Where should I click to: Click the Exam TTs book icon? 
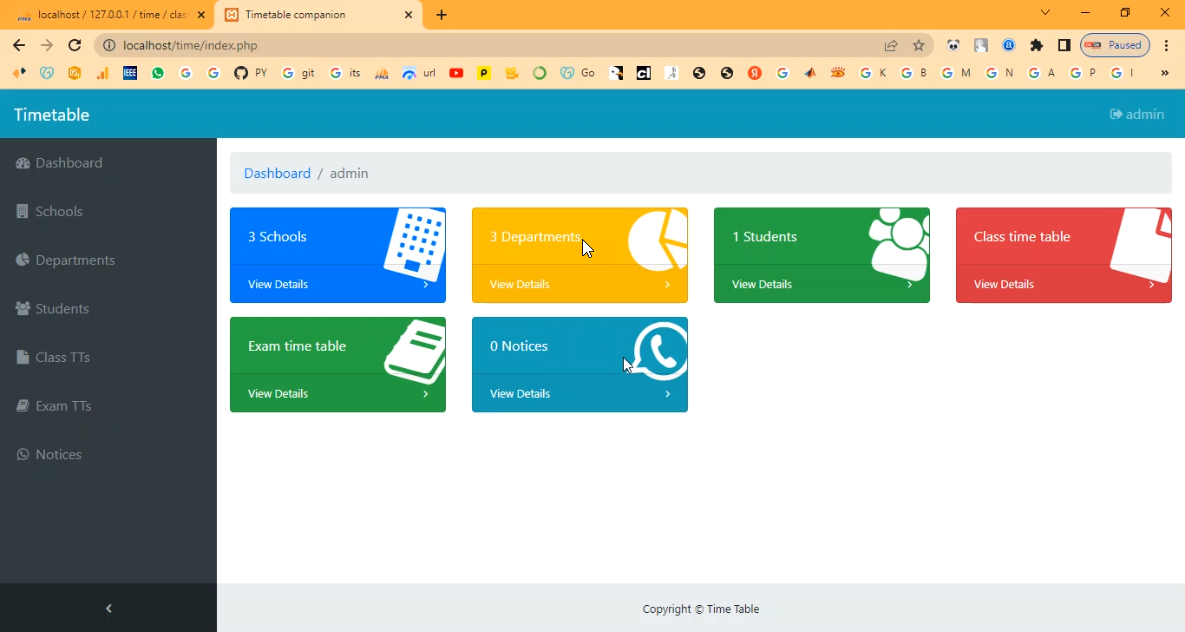pyautogui.click(x=23, y=406)
